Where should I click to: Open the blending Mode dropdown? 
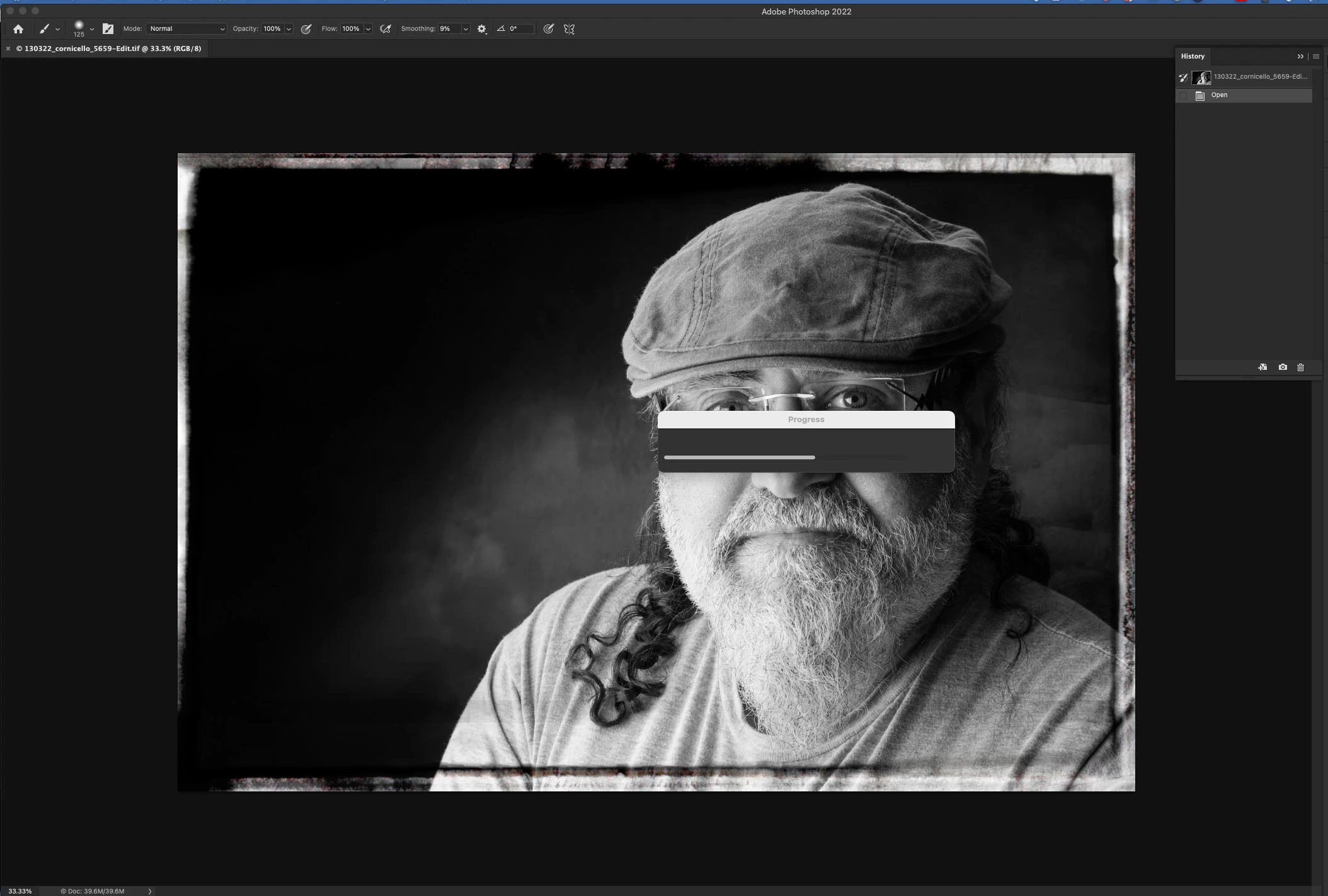pyautogui.click(x=186, y=29)
